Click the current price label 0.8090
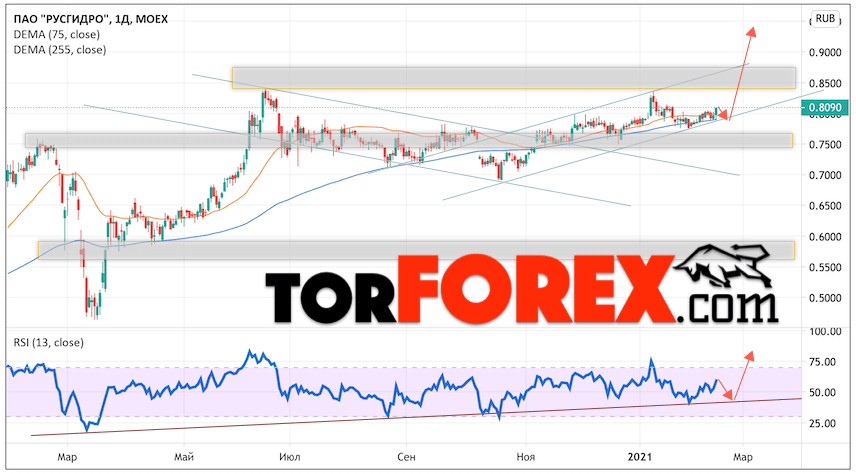The width and height of the screenshot is (856, 474). pyautogui.click(x=824, y=108)
